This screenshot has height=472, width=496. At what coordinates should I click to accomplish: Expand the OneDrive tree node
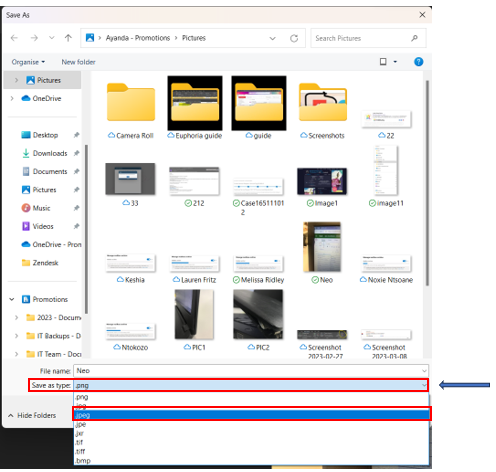[x=12, y=98]
